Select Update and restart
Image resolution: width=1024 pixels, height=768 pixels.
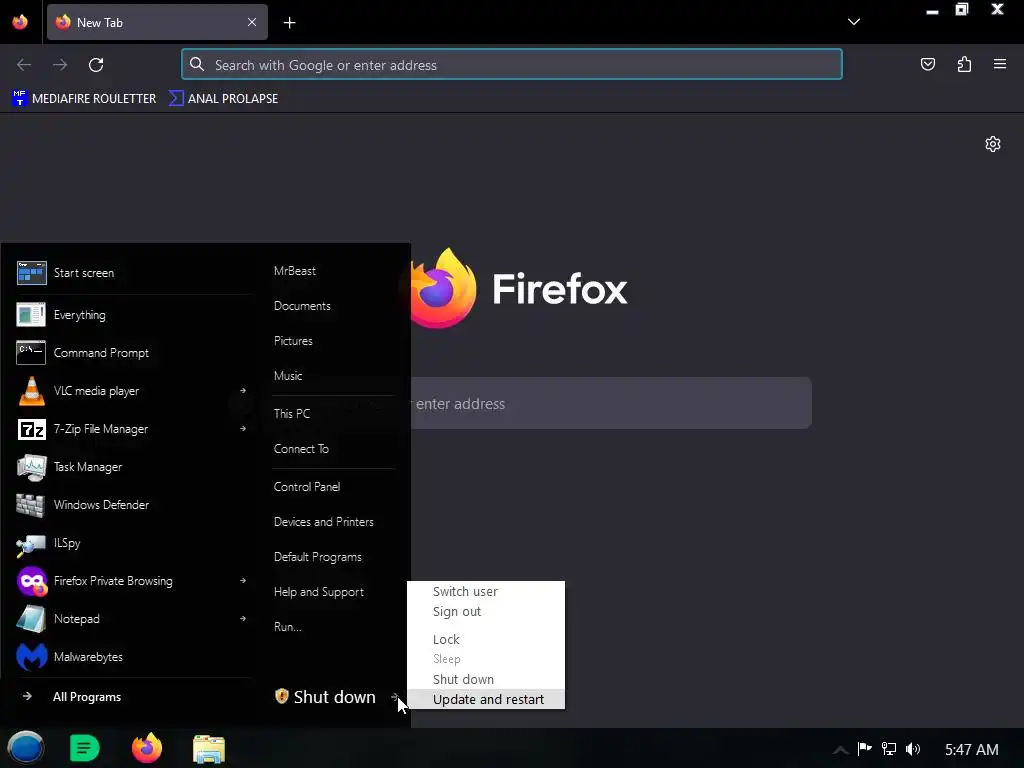[x=485, y=699]
